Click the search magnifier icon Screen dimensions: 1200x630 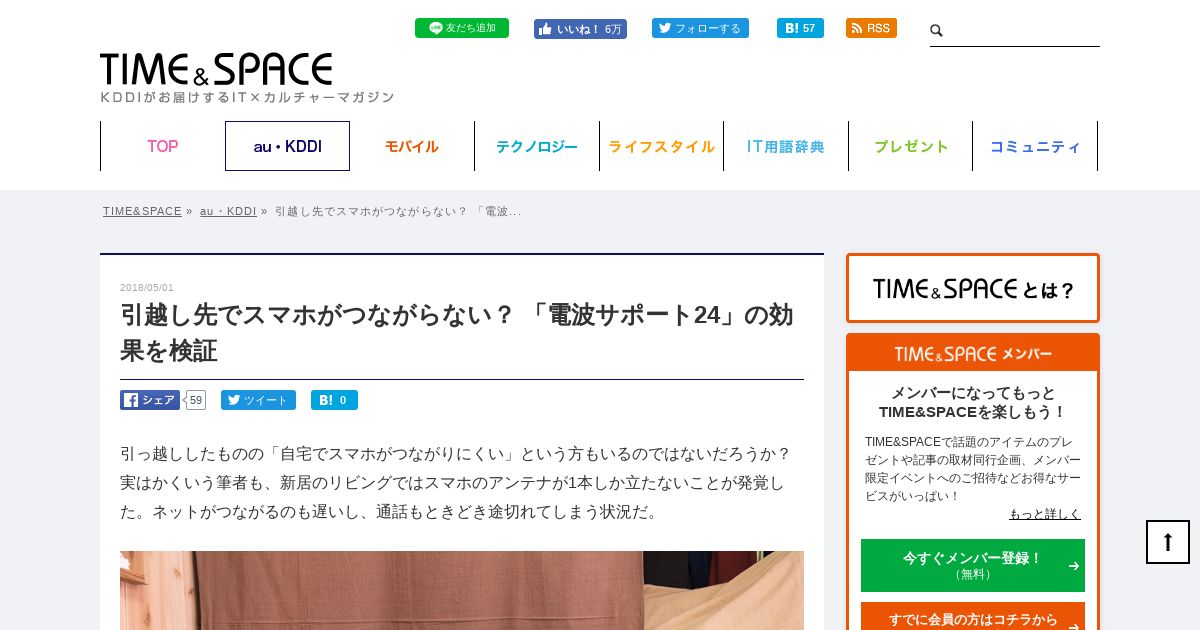(937, 31)
